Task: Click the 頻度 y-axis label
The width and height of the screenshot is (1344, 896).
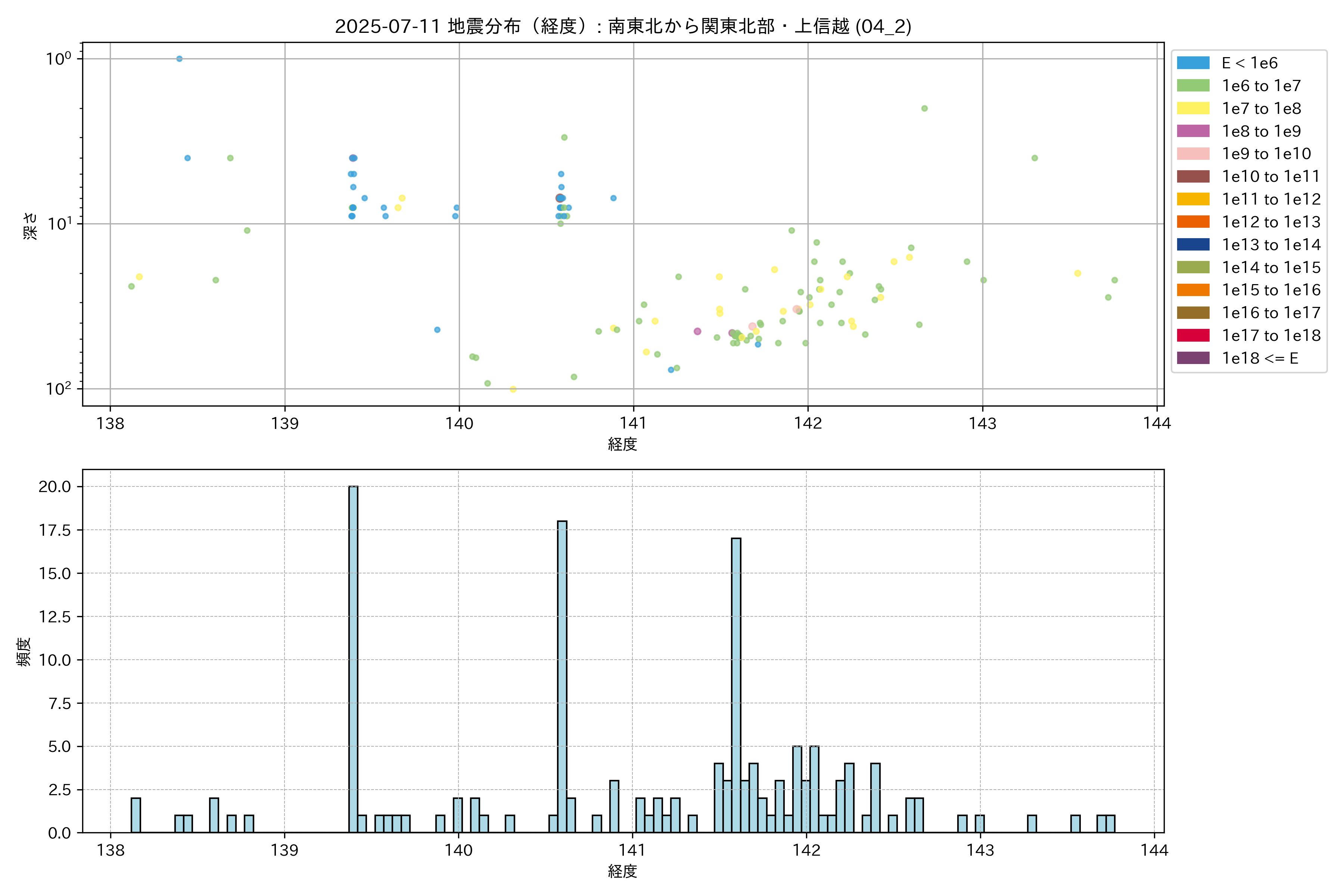Action: click(x=24, y=651)
